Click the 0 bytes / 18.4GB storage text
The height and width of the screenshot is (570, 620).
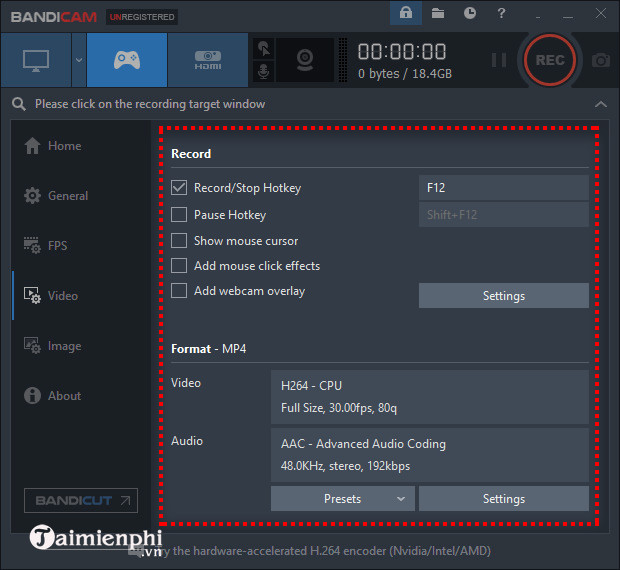pyautogui.click(x=405, y=74)
